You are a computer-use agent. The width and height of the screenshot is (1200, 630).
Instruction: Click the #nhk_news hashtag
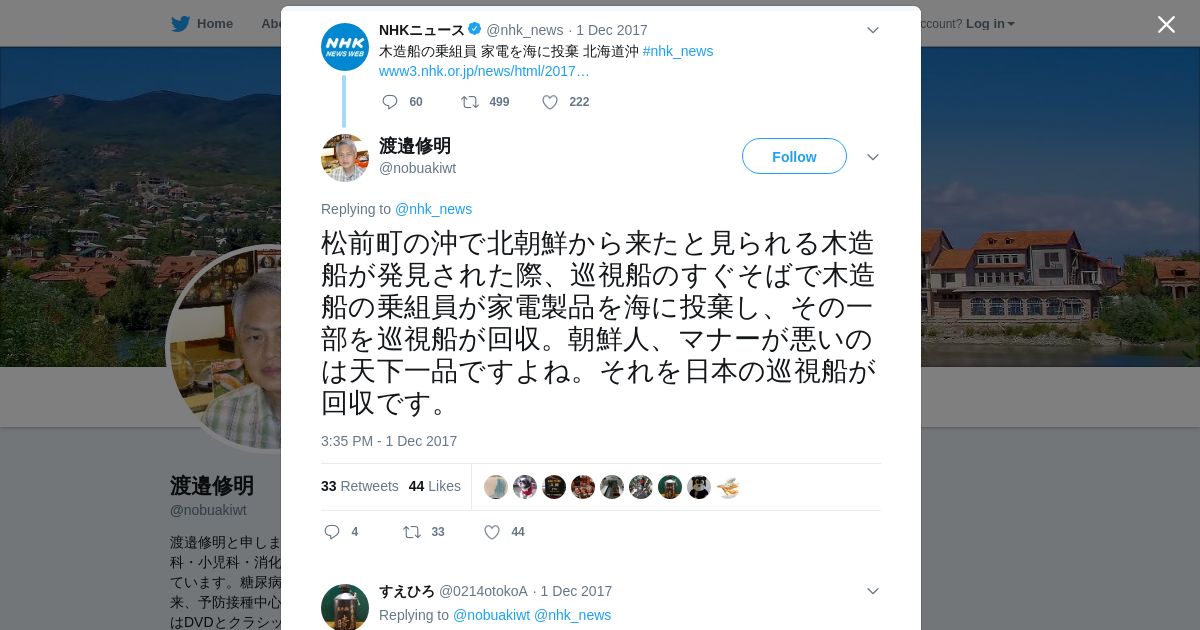point(678,51)
